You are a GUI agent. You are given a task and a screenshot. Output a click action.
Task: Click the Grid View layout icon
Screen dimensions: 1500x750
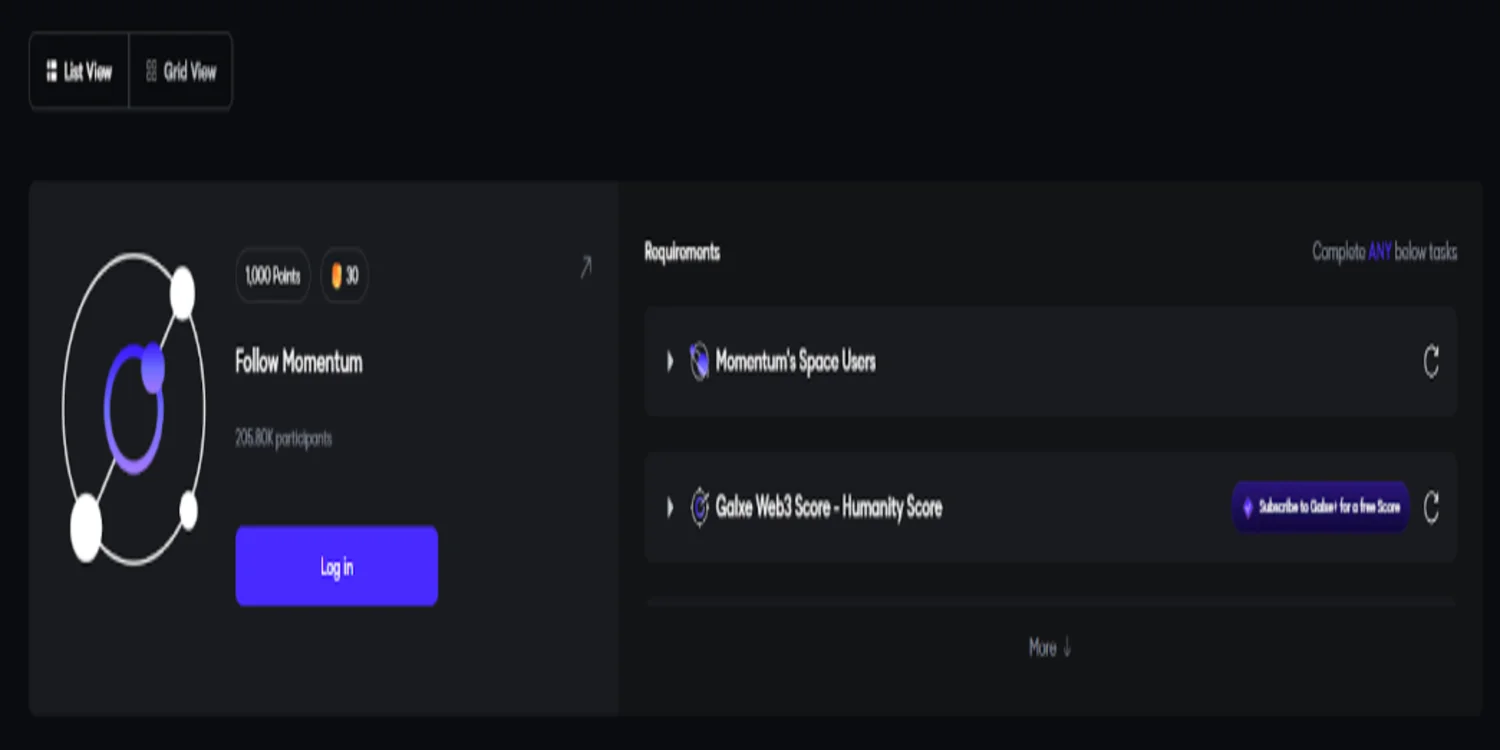152,71
